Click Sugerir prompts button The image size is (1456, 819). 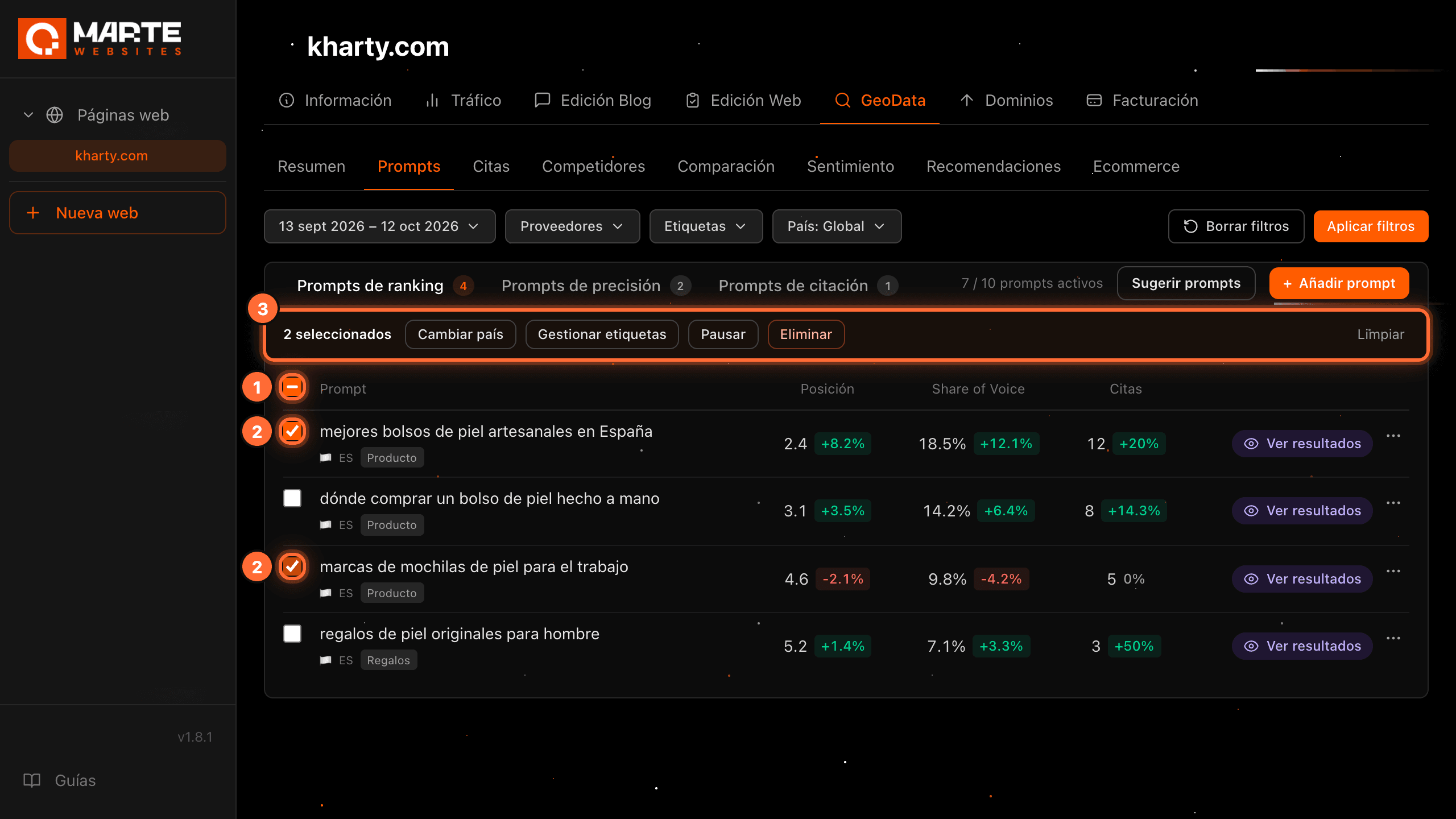[x=1186, y=283]
